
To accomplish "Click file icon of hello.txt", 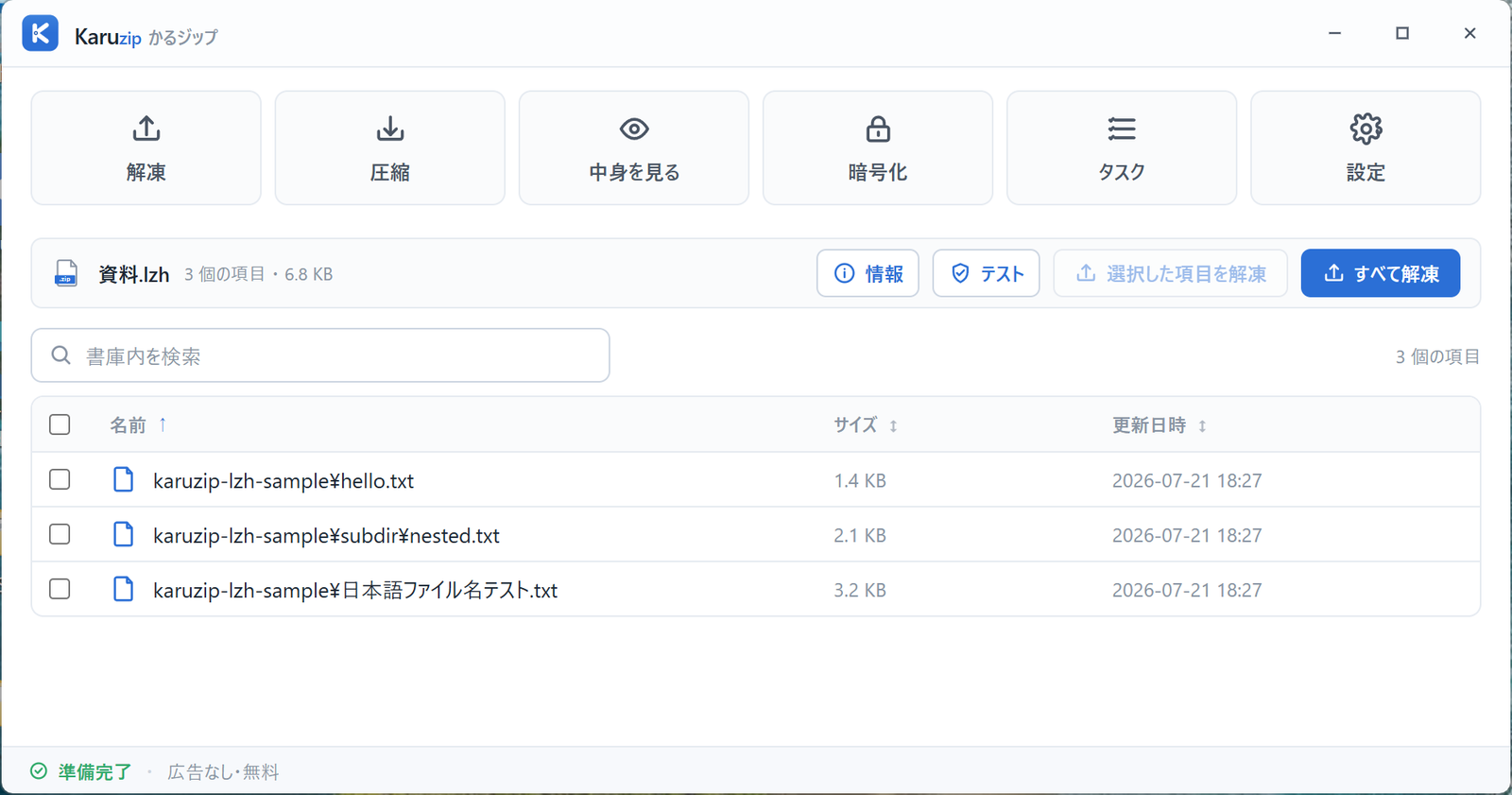I will [124, 479].
